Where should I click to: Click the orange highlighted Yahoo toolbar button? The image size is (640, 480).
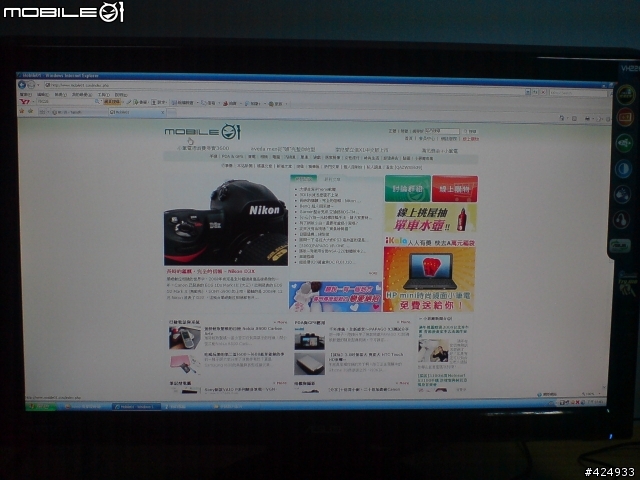click(x=112, y=102)
